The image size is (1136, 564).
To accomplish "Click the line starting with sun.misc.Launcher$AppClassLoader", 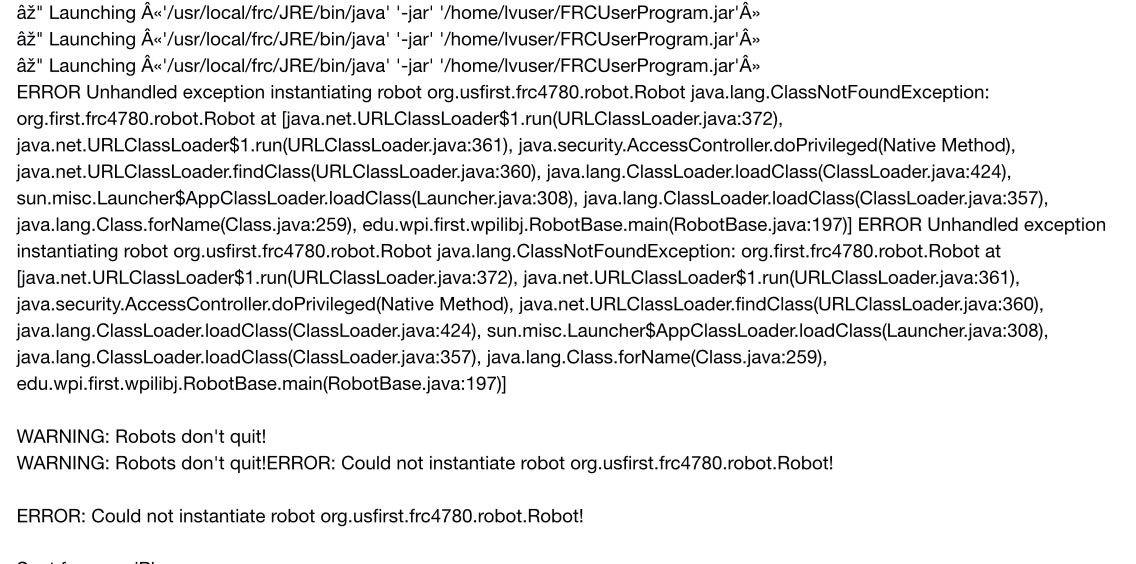I will 532,199.
